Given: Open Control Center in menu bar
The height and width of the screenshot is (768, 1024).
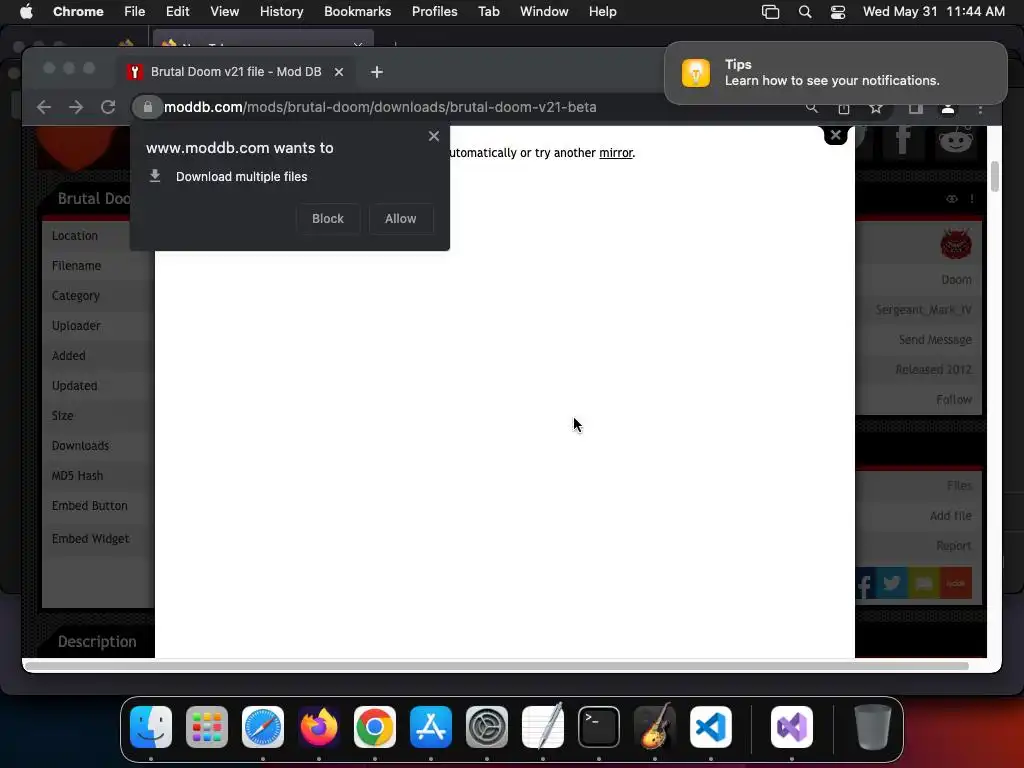Looking at the screenshot, I should click(x=838, y=12).
